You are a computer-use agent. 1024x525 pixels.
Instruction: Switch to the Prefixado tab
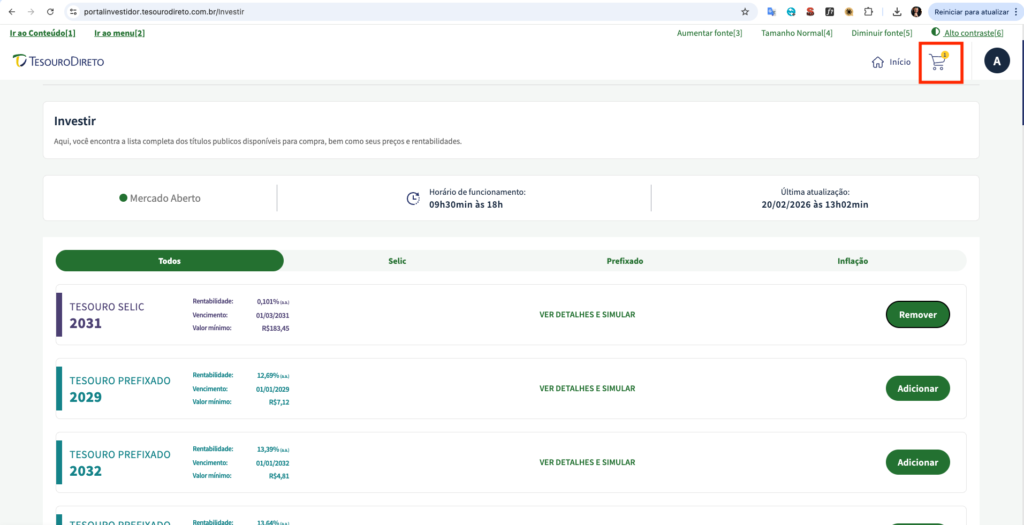[x=624, y=261]
